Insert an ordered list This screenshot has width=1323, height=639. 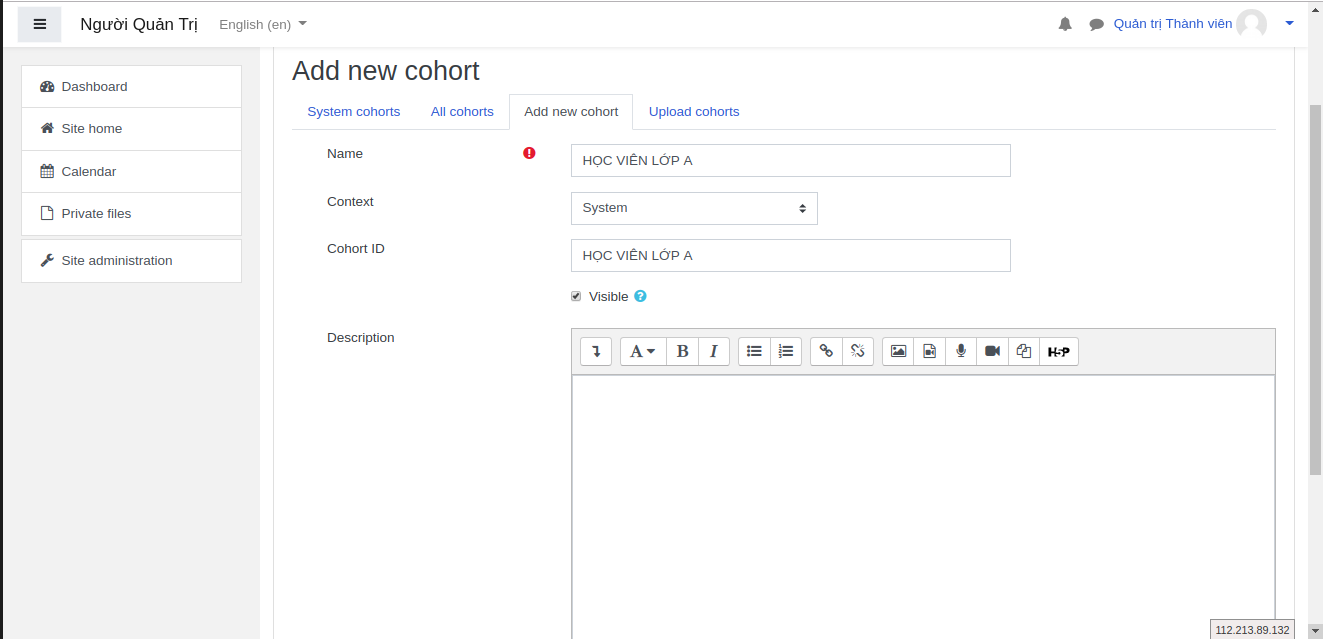786,351
